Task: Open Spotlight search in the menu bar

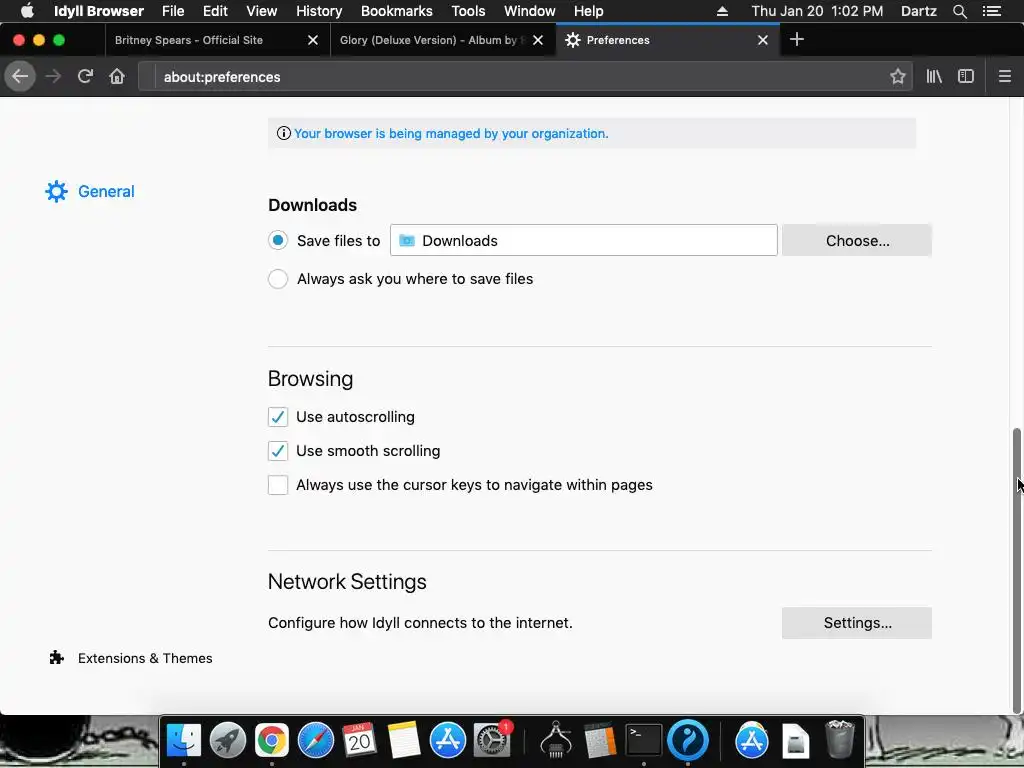Action: (x=959, y=11)
